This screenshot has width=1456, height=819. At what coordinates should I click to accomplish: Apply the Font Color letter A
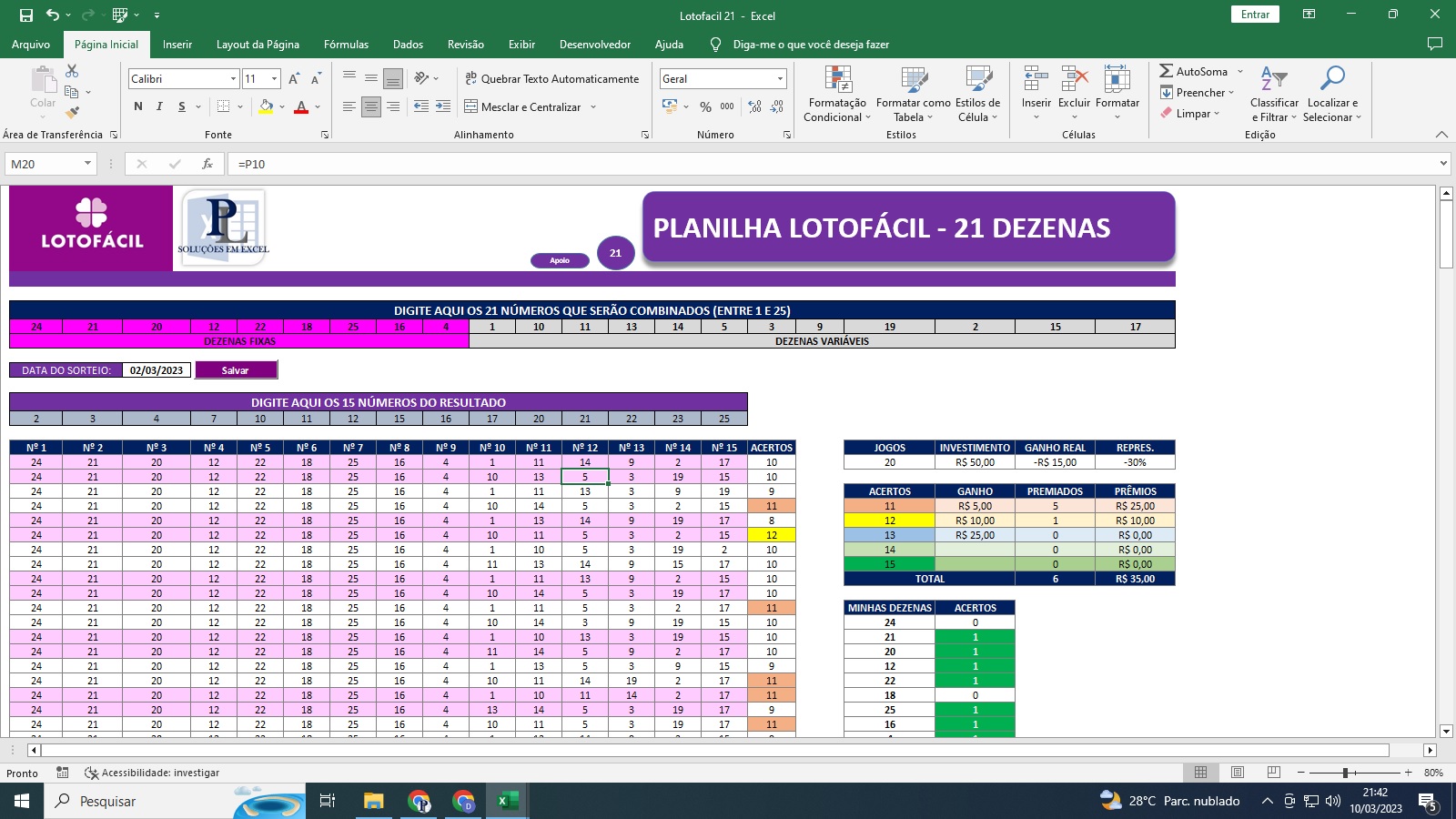pyautogui.click(x=301, y=106)
